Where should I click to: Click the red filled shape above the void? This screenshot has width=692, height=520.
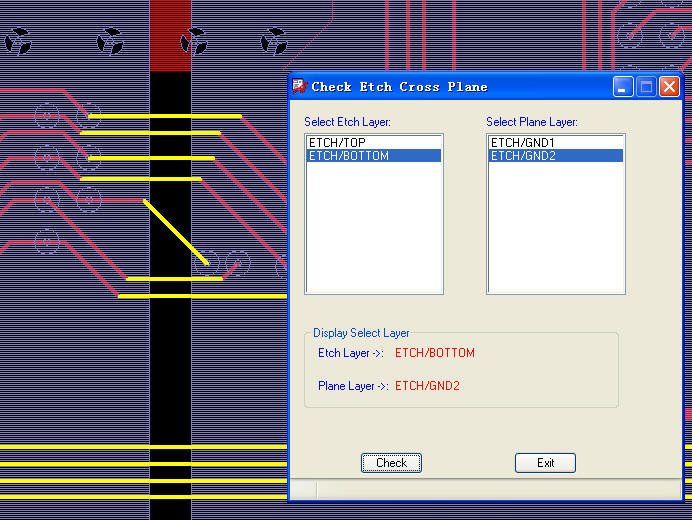point(170,35)
